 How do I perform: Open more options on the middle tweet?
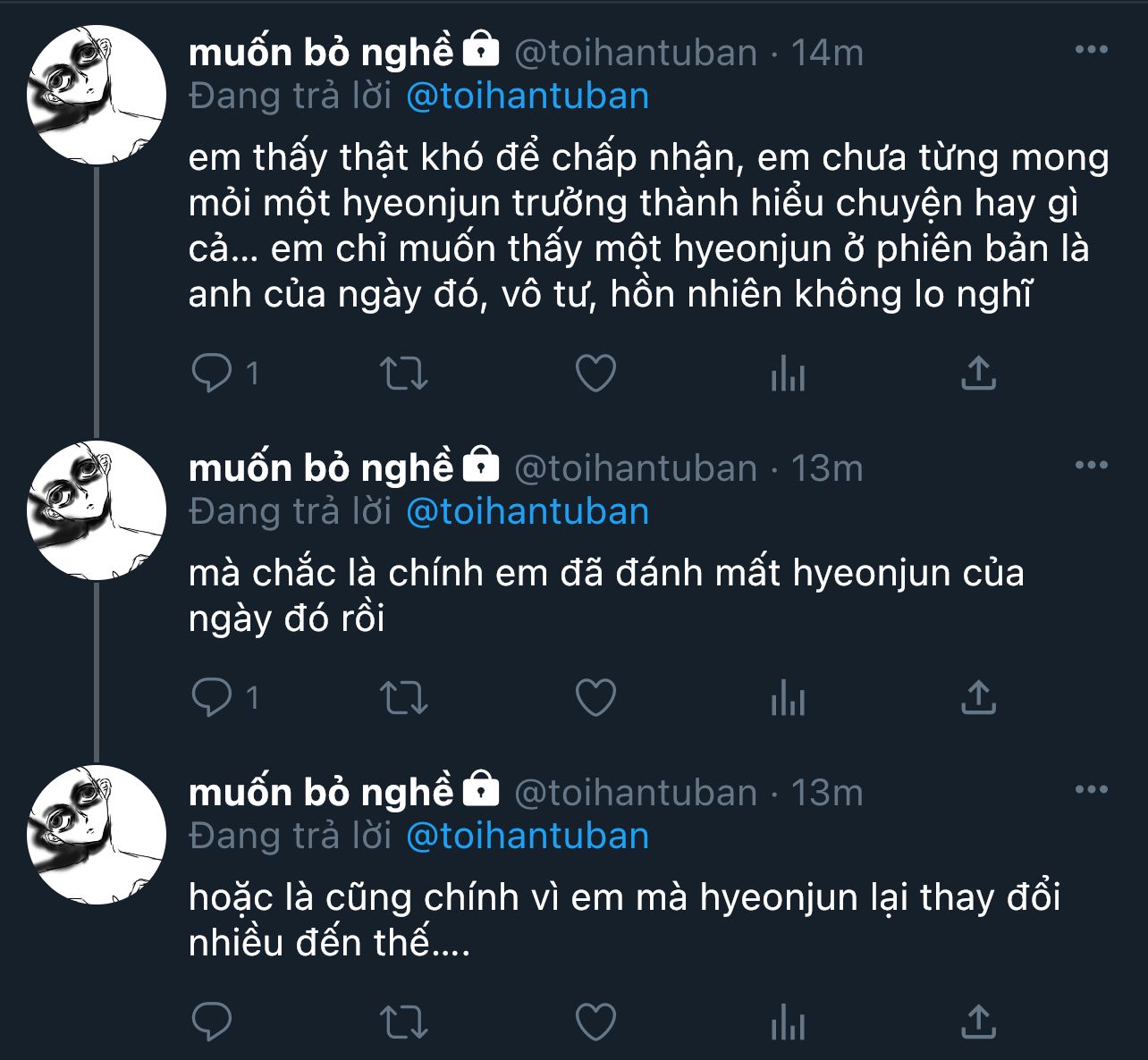tap(1091, 465)
